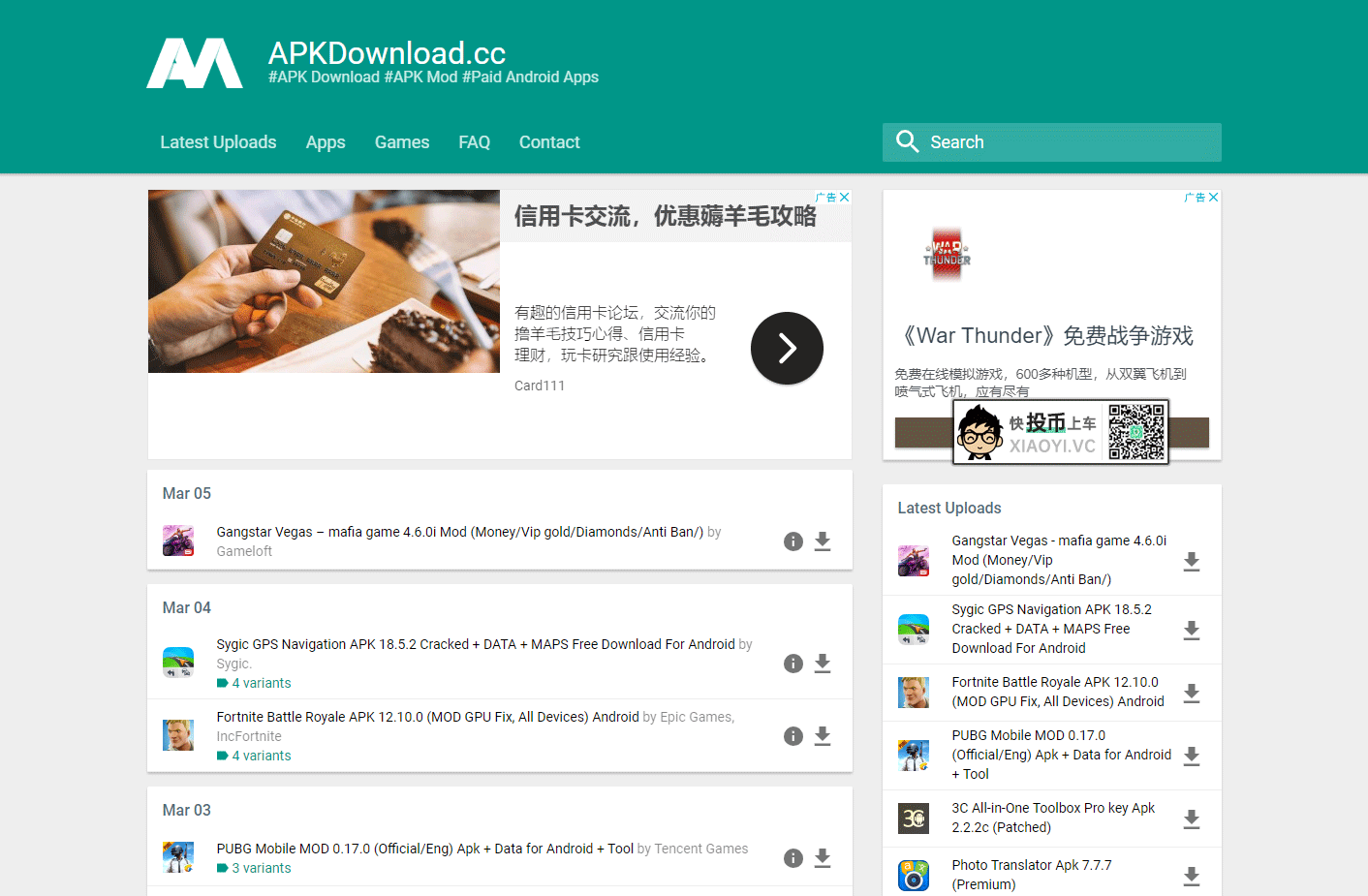
Task: Click the Epic Games developer name
Action: click(698, 717)
